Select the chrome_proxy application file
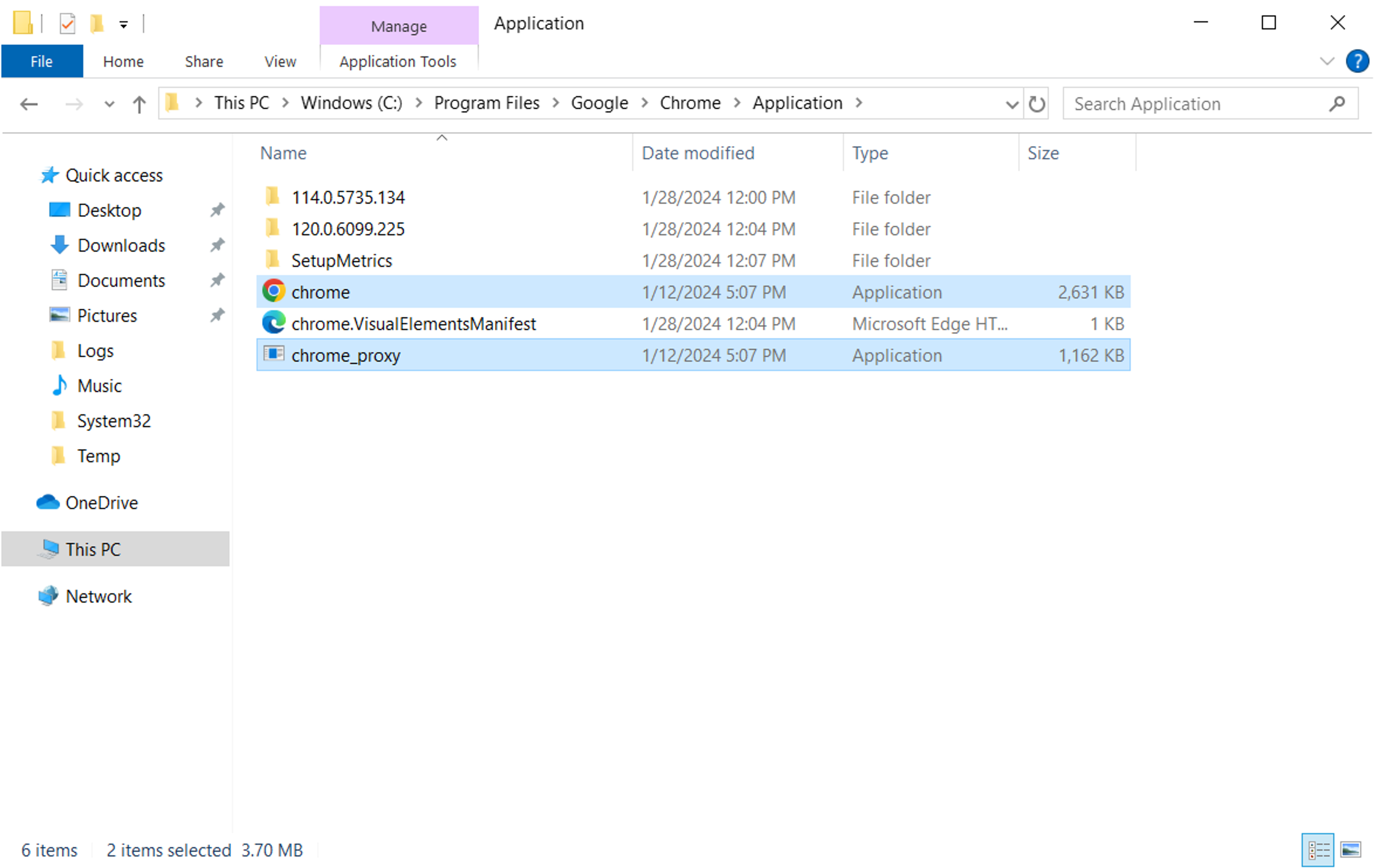 [x=693, y=355]
